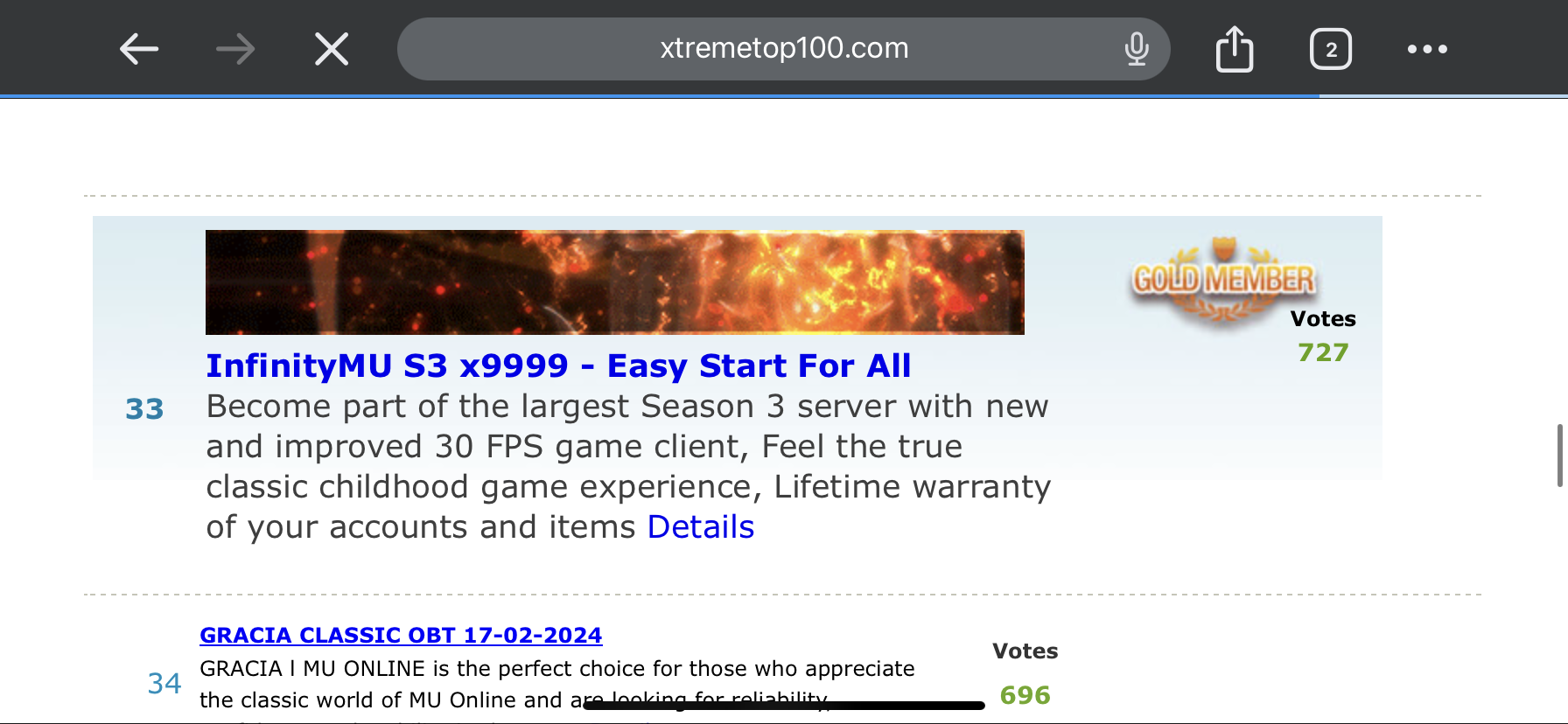Screen dimensions: 1568x724
Task: Open the three-dot more options menu
Action: pos(1427,49)
